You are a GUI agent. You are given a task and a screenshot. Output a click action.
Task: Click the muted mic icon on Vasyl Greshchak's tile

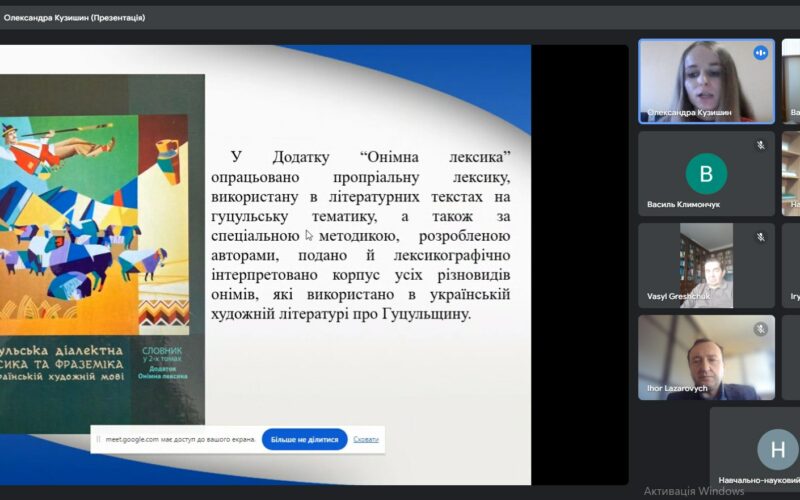(760, 237)
